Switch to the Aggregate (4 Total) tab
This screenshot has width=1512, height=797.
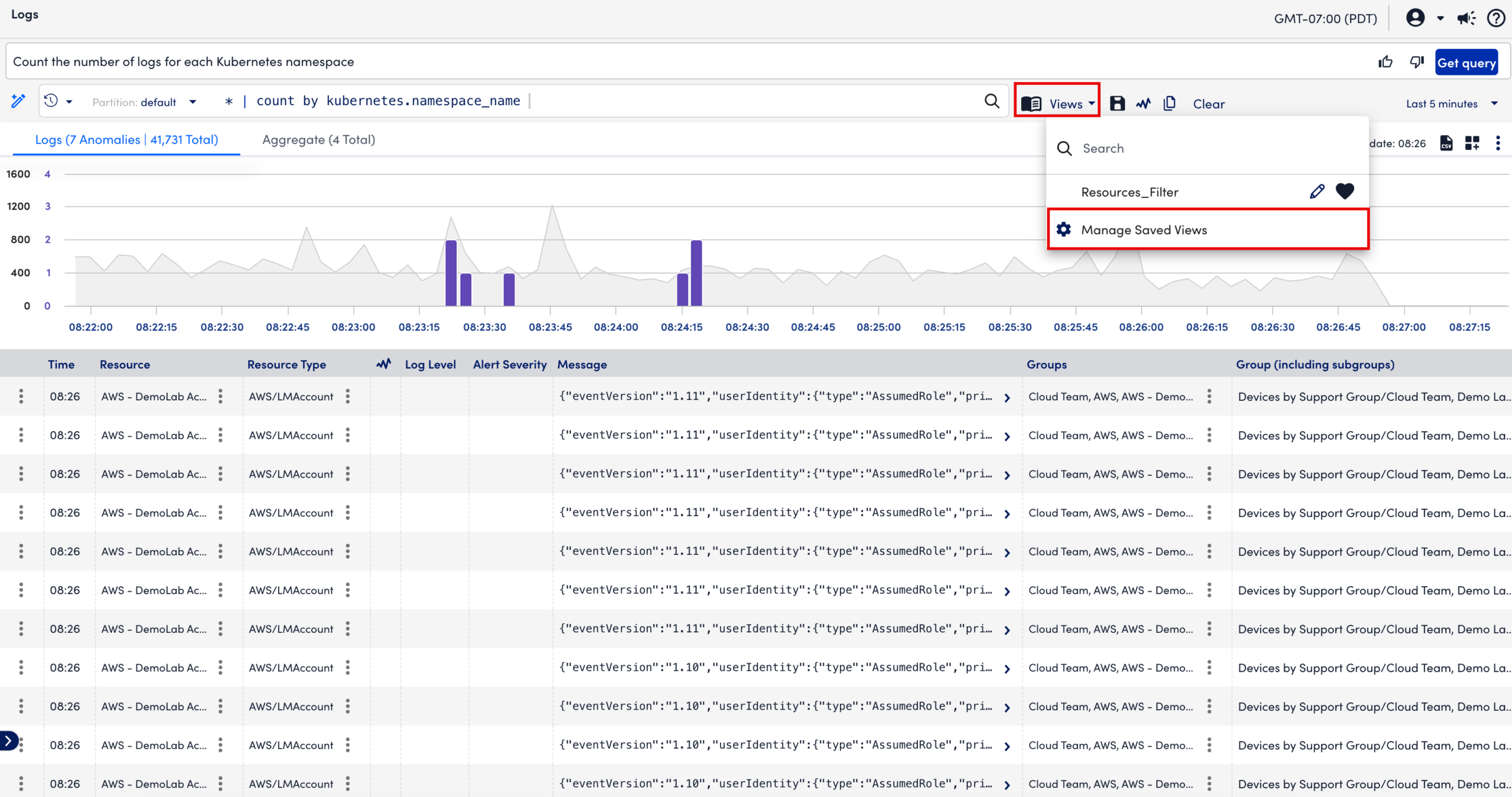[x=318, y=140]
